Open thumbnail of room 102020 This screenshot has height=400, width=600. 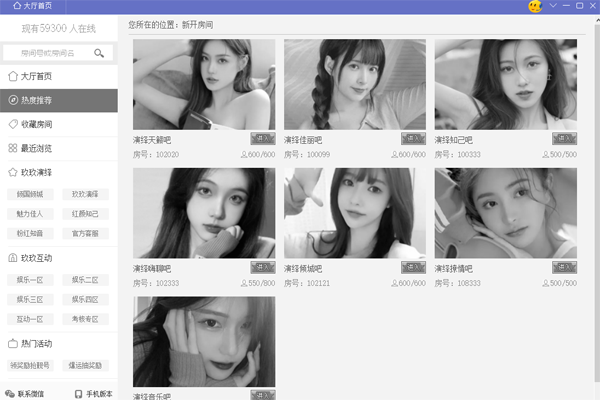204,84
